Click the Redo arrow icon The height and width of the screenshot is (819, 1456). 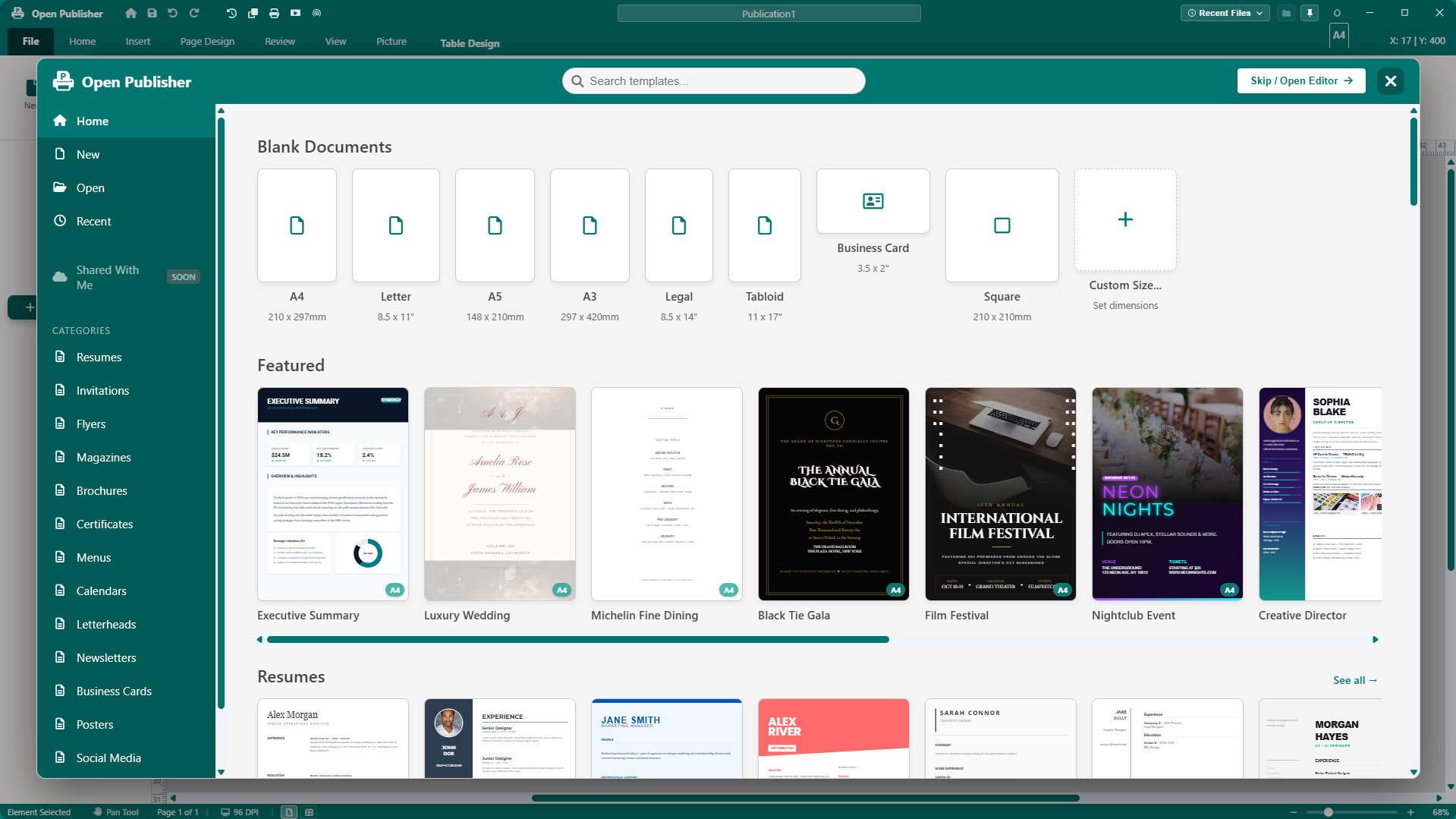(x=194, y=13)
